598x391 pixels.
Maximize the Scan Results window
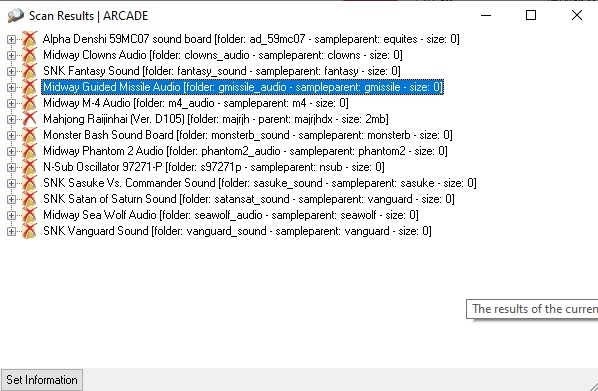pyautogui.click(x=531, y=16)
